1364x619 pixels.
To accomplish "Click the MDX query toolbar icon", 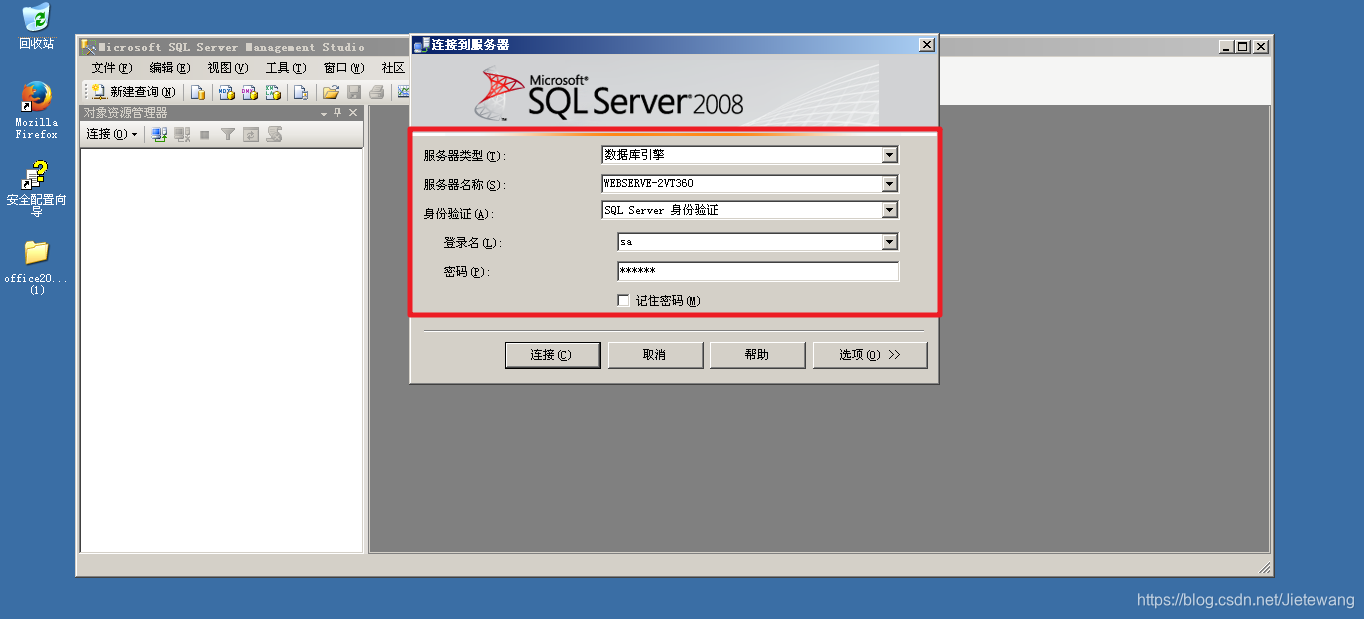I will 227,92.
